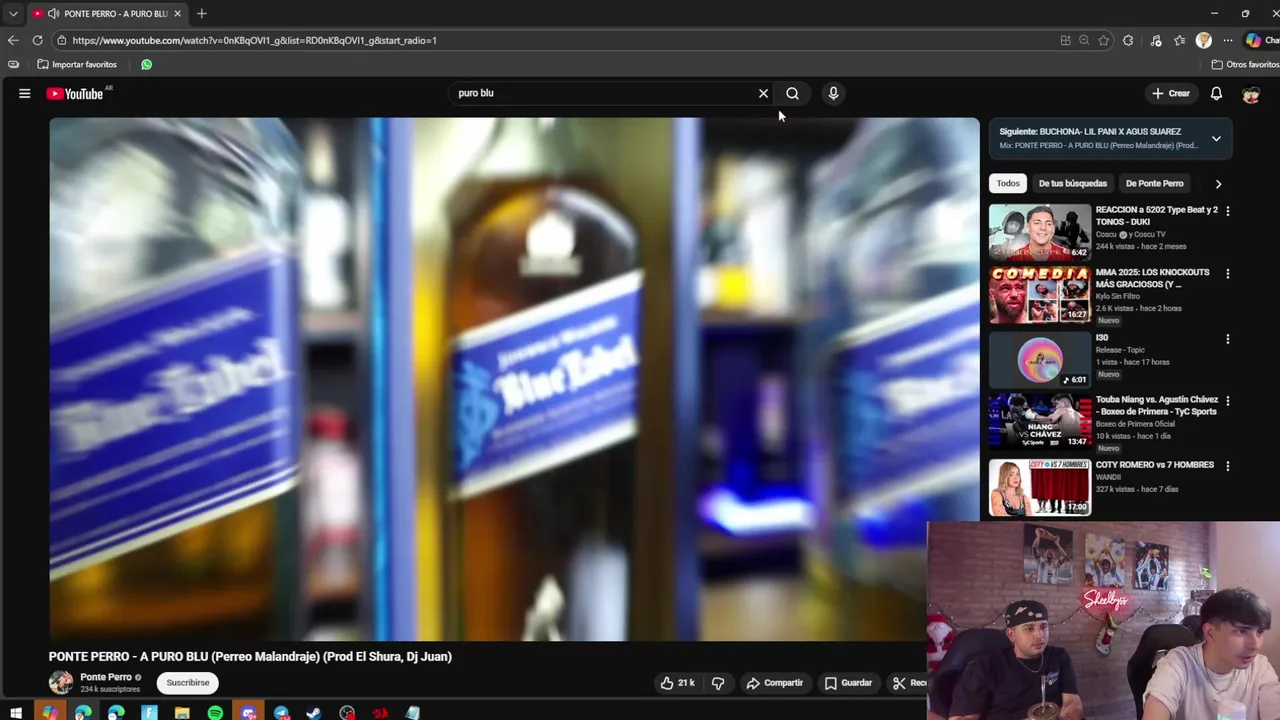
Task: Save the video with Guardar
Action: (x=848, y=683)
